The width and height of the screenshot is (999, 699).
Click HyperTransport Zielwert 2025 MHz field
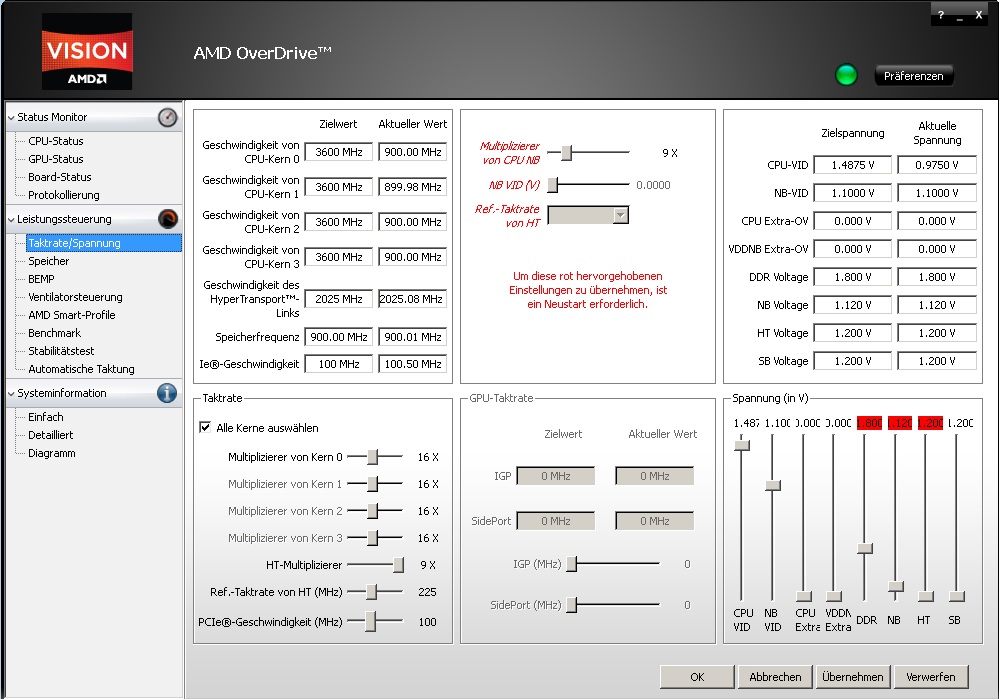pos(338,299)
